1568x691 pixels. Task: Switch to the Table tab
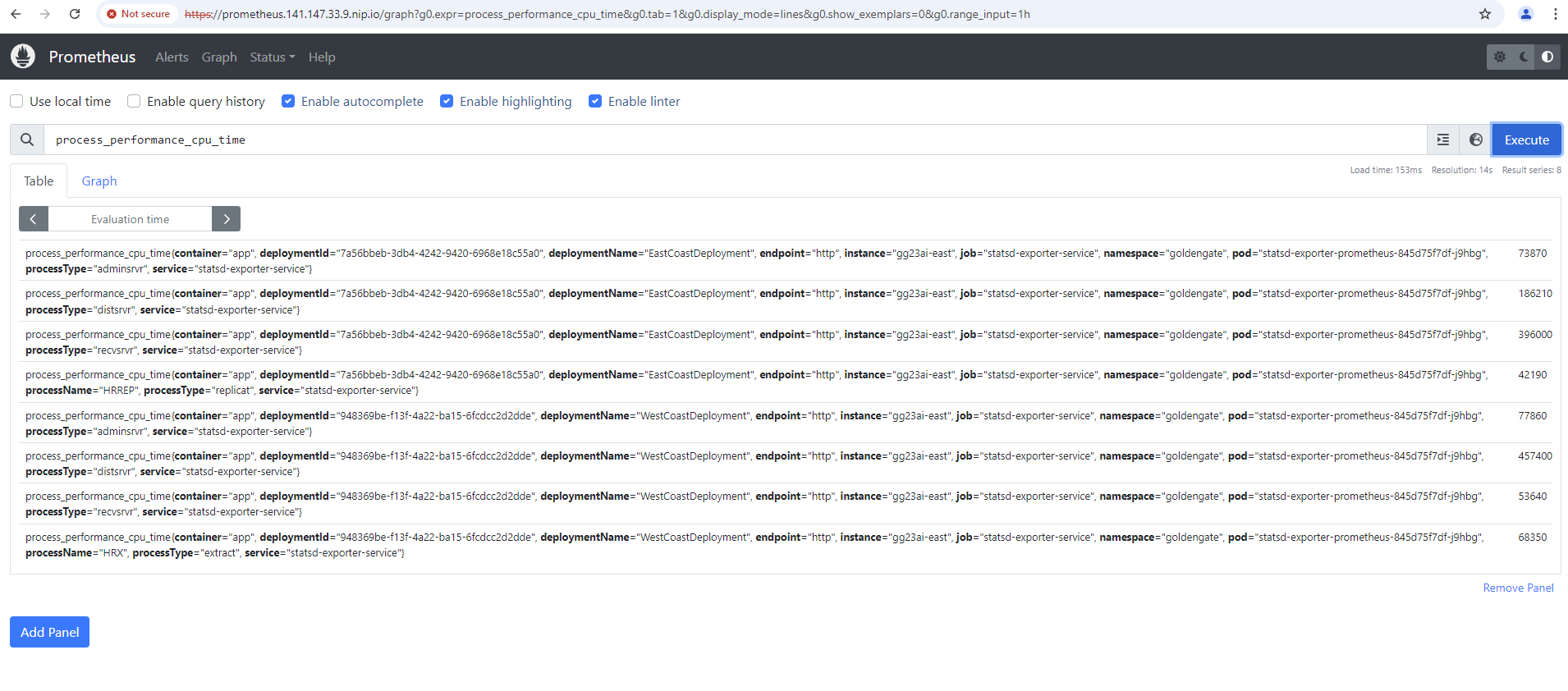(39, 181)
